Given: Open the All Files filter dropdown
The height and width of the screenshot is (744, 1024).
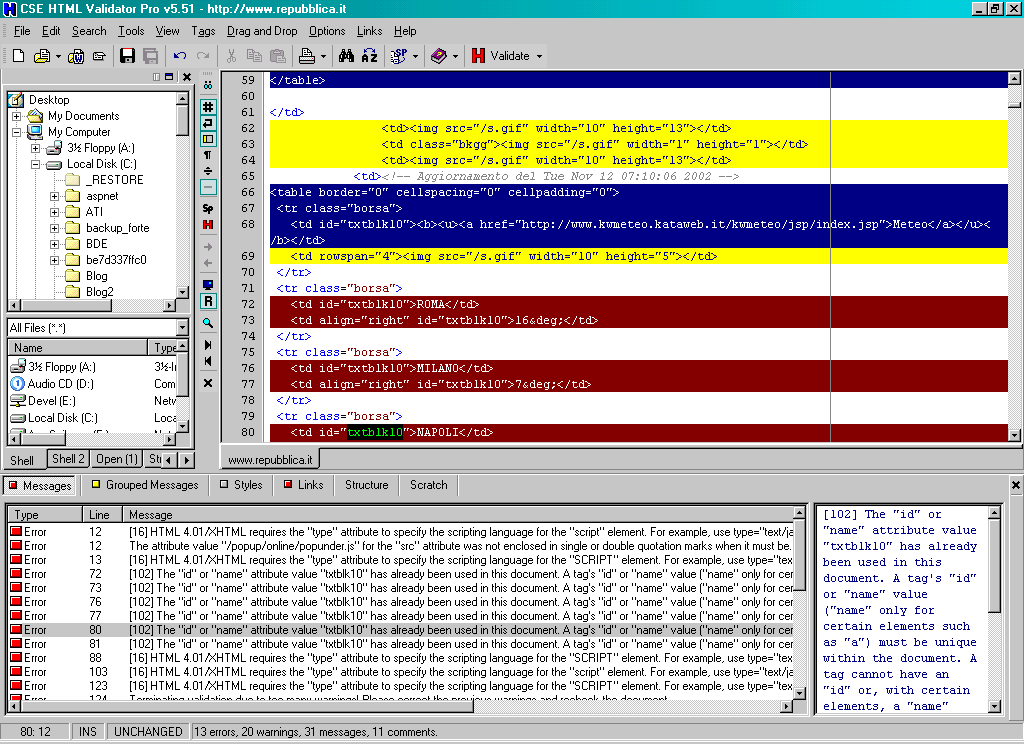Looking at the screenshot, I should pyautogui.click(x=182, y=328).
